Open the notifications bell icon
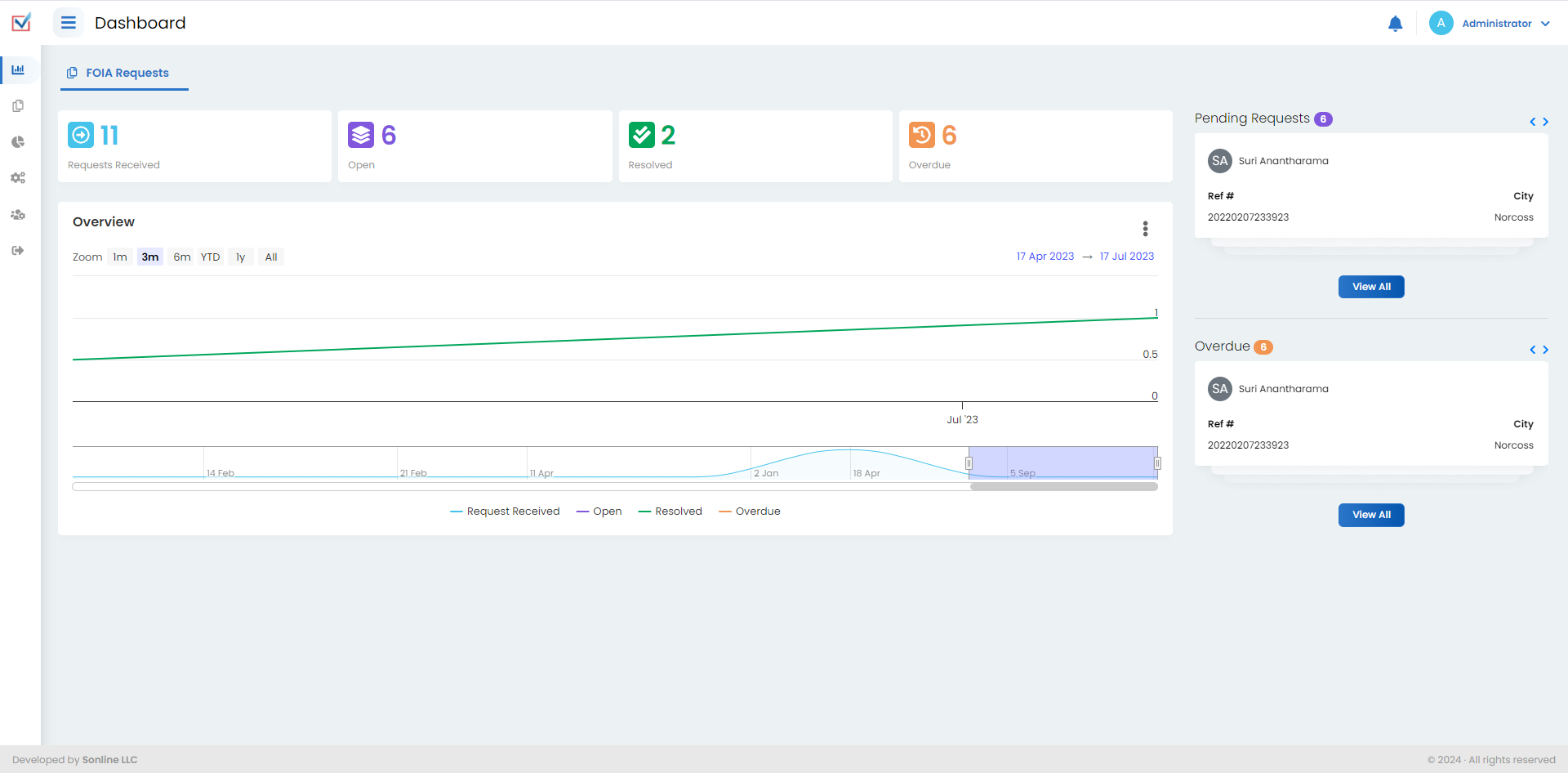Screen dimensions: 1568x773 coord(1395,24)
